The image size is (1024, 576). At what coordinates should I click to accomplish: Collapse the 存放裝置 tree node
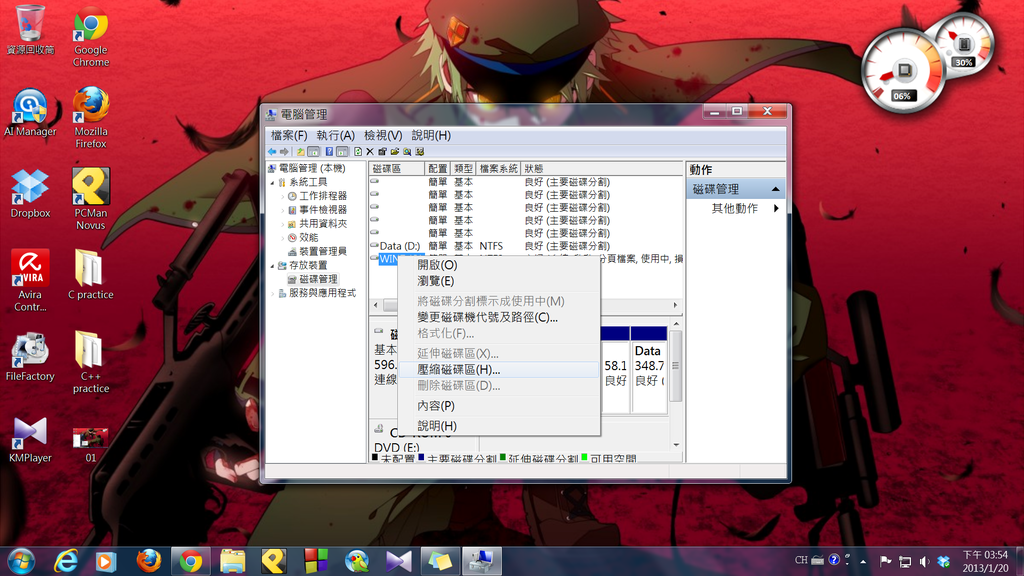click(273, 265)
